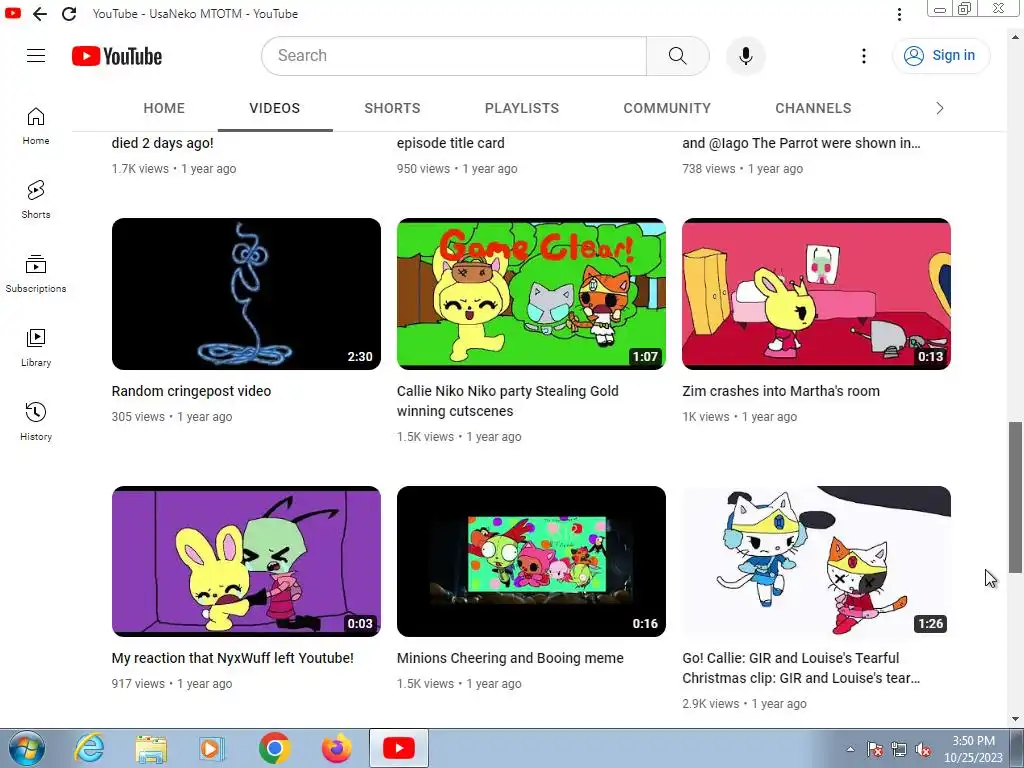Open app window three-dot menu
This screenshot has width=1024, height=768.
pyautogui.click(x=899, y=14)
